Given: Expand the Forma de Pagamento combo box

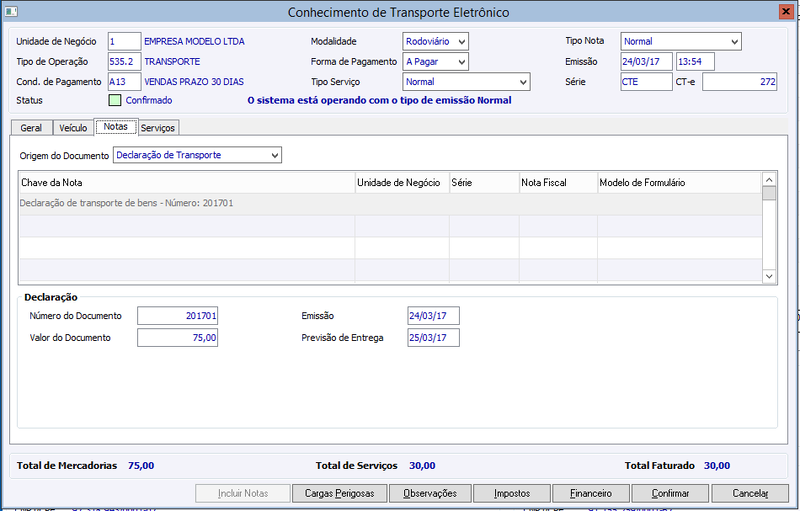Looking at the screenshot, I should [435, 62].
